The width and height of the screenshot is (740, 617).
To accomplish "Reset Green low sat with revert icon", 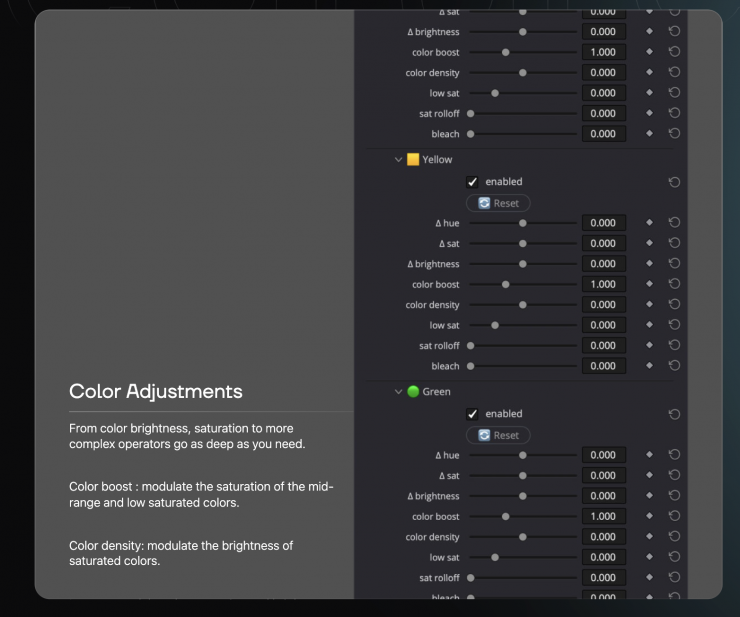I will click(x=674, y=557).
